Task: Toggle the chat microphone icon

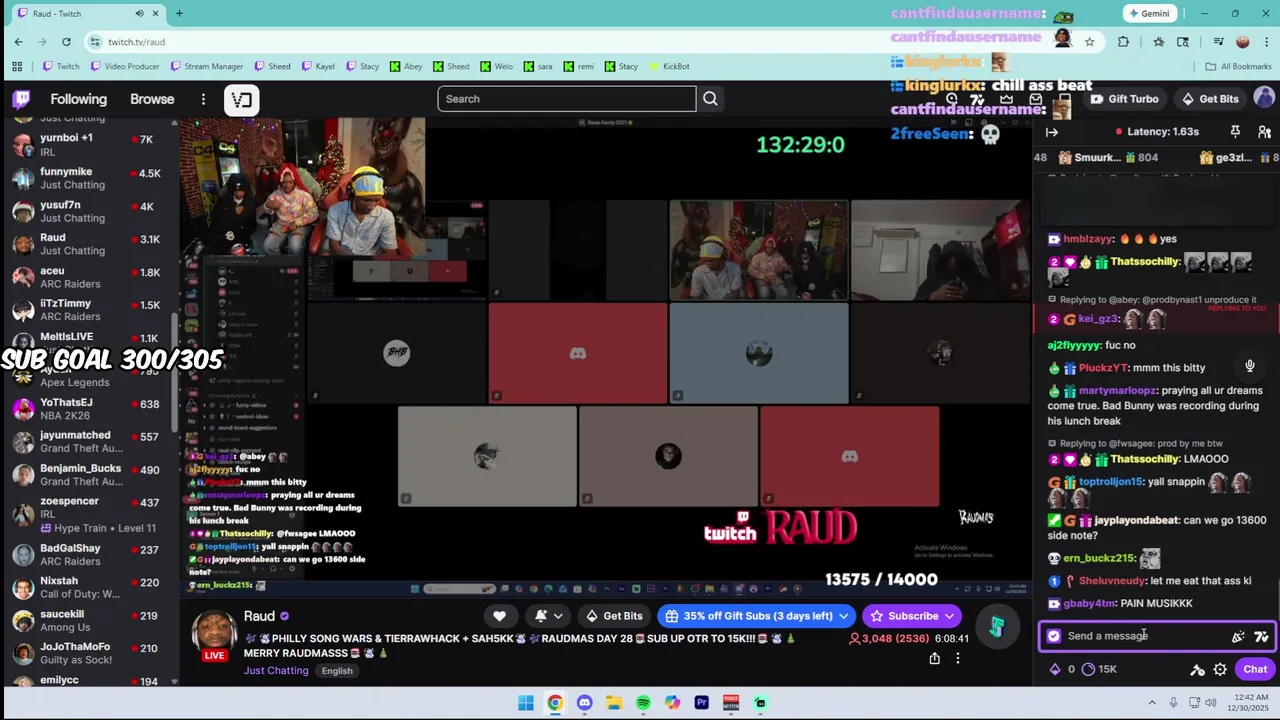Action: [x=1249, y=366]
